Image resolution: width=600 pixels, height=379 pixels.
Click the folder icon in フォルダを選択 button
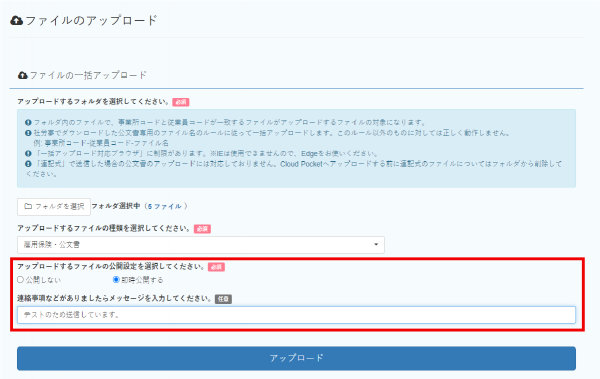point(28,206)
